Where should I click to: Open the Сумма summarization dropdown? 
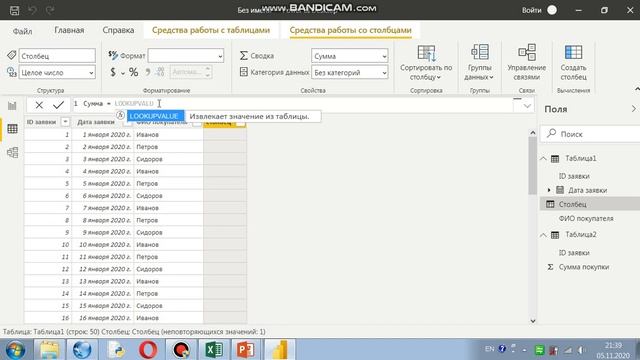350,56
